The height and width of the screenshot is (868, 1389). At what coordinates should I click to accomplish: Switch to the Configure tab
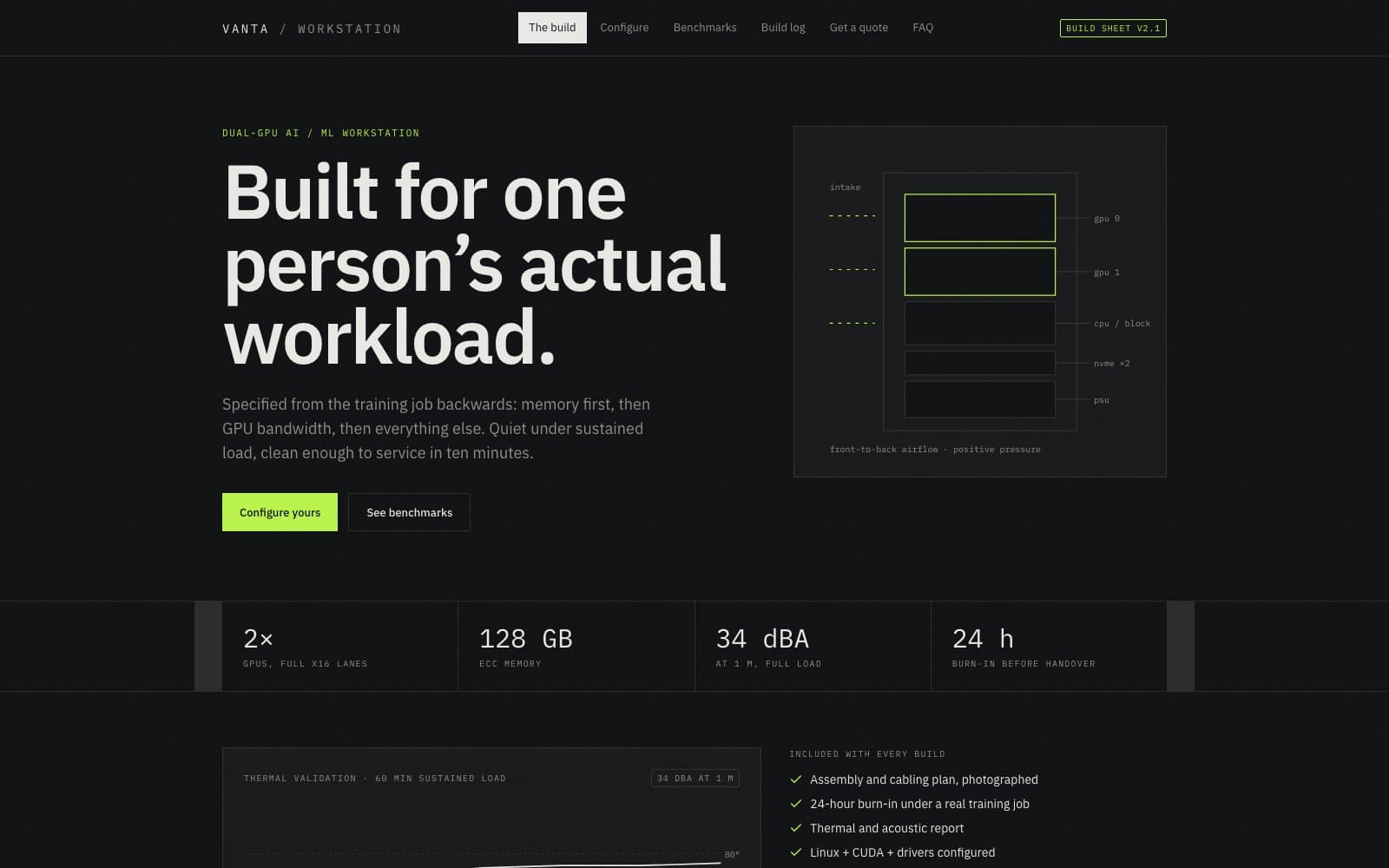pos(624,28)
